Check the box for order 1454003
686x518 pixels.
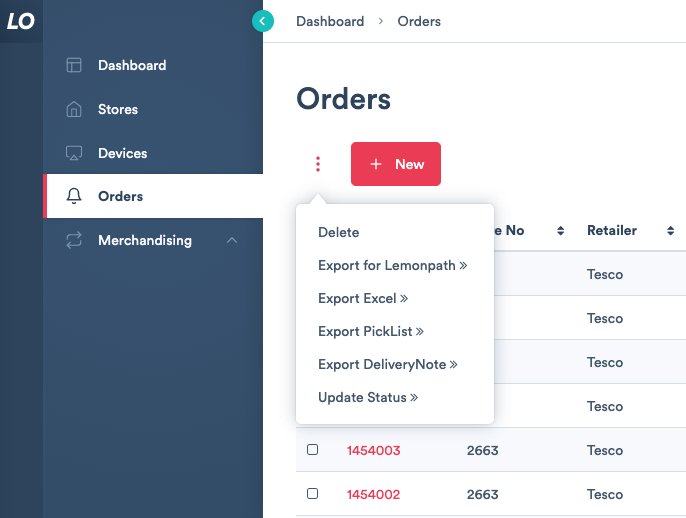[313, 450]
